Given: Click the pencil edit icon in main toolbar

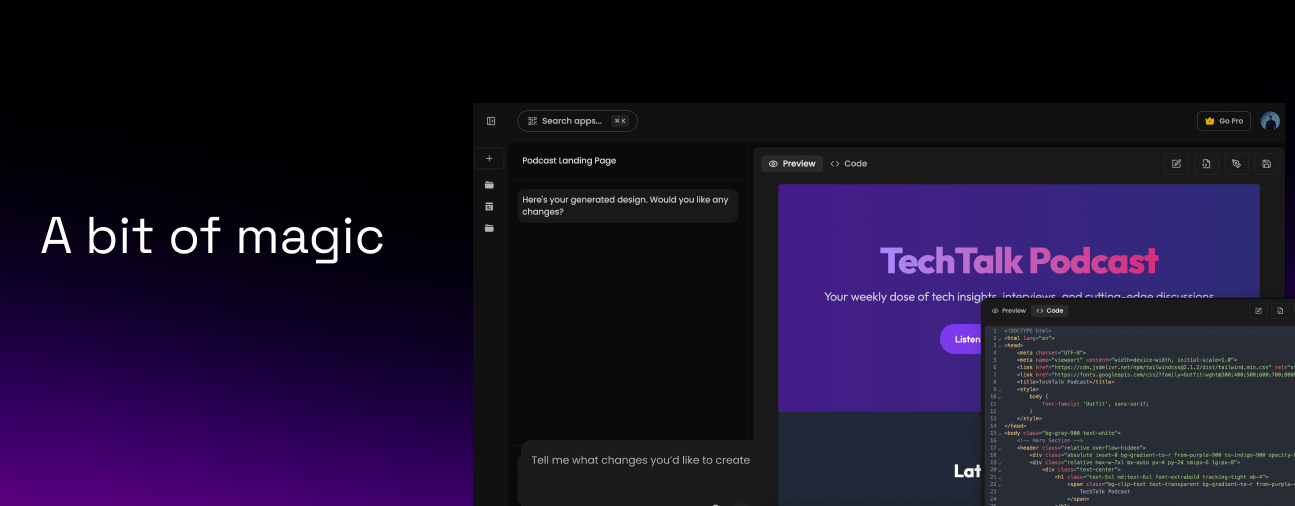Looking at the screenshot, I should point(1176,164).
